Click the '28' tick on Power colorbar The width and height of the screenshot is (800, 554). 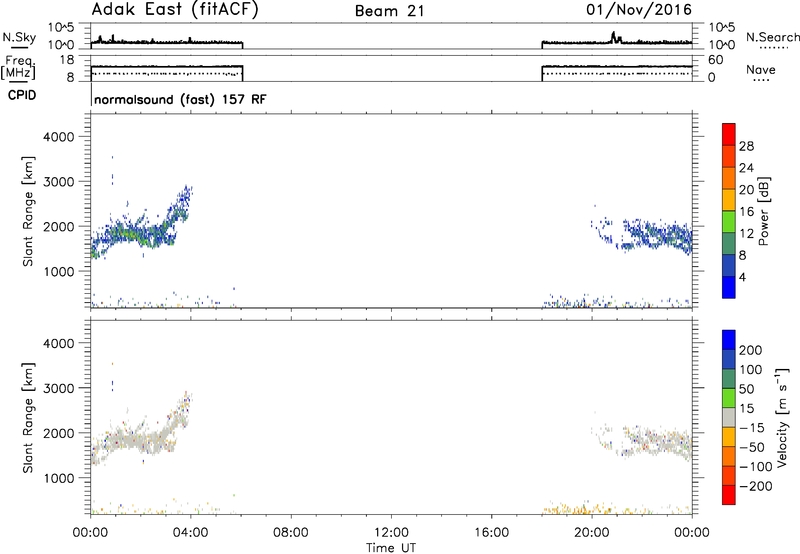(x=746, y=146)
